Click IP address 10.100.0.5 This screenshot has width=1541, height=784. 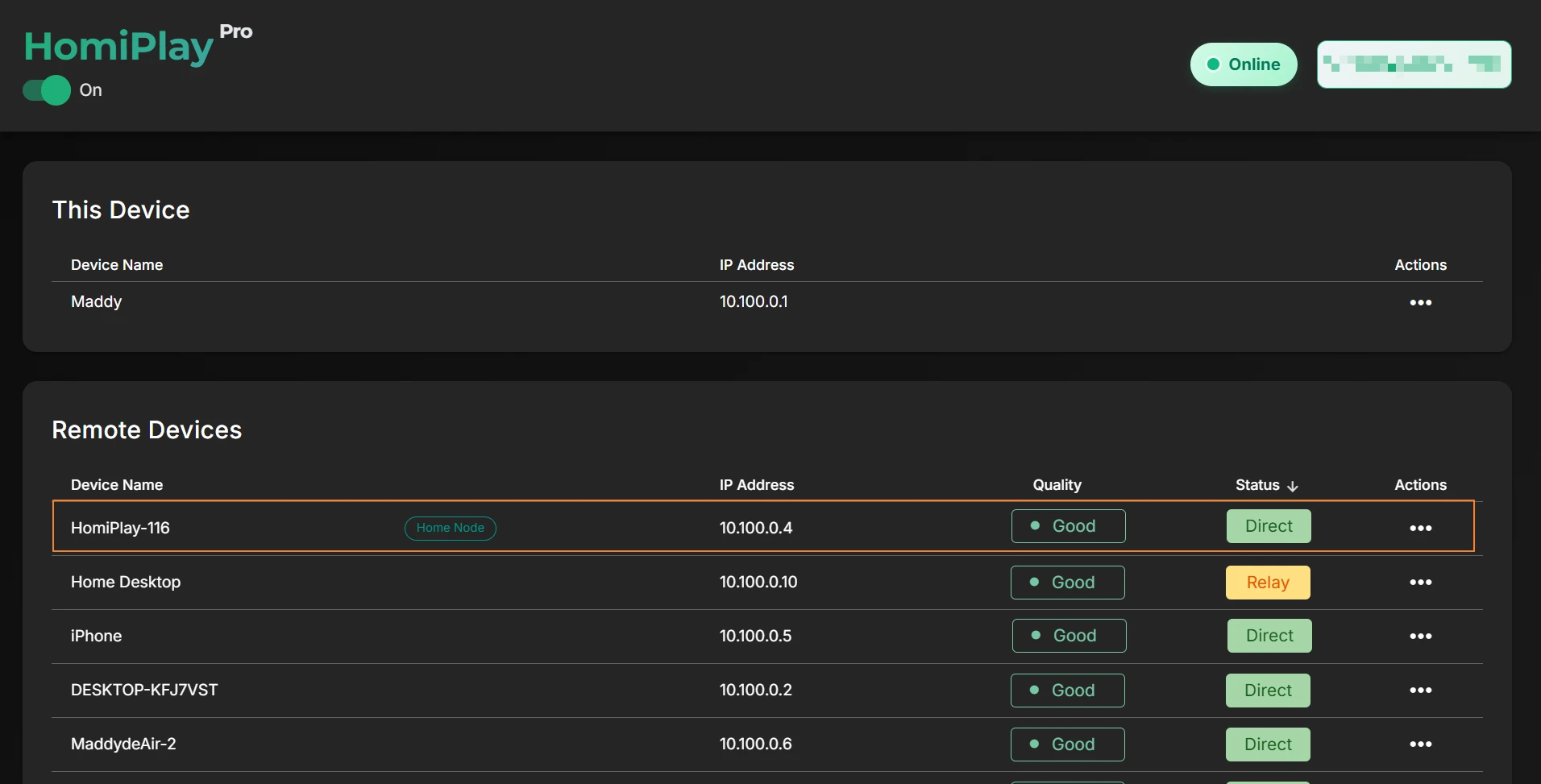(755, 636)
